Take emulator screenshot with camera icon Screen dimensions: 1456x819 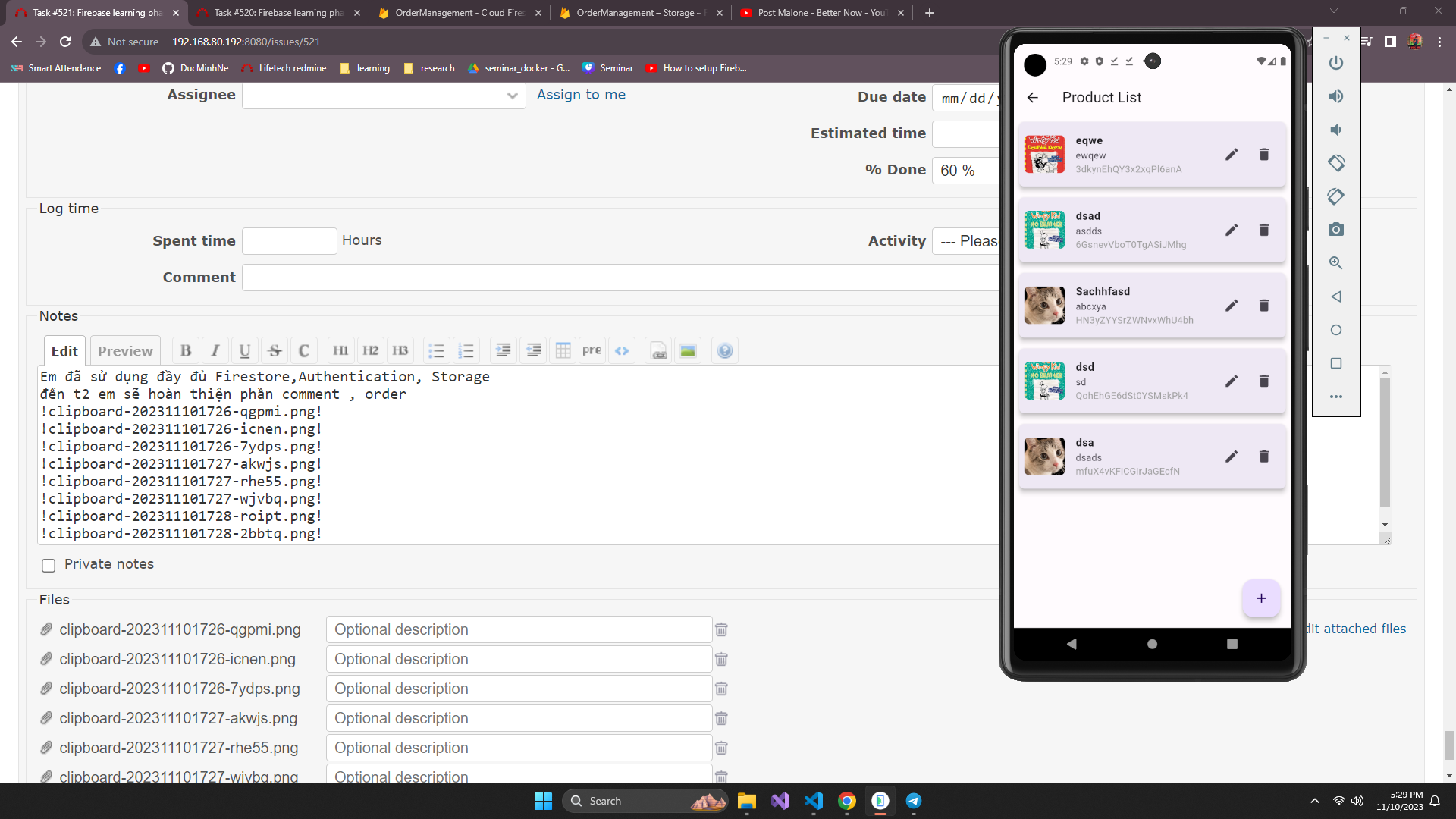tap(1336, 230)
